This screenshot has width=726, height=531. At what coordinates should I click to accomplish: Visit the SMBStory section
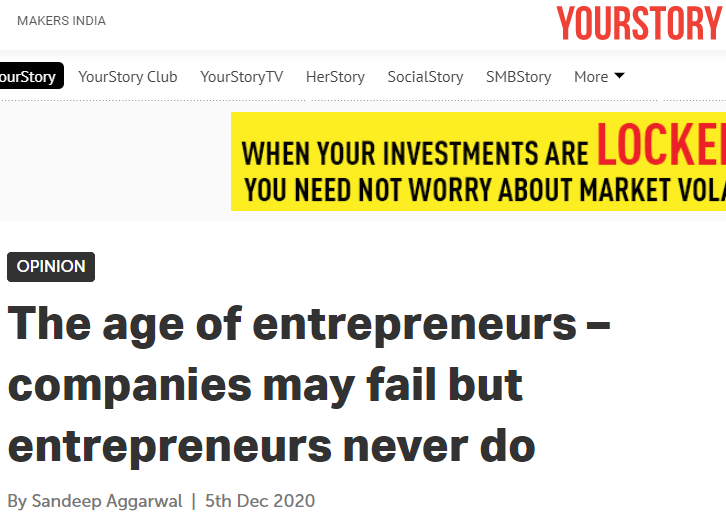pyautogui.click(x=518, y=77)
